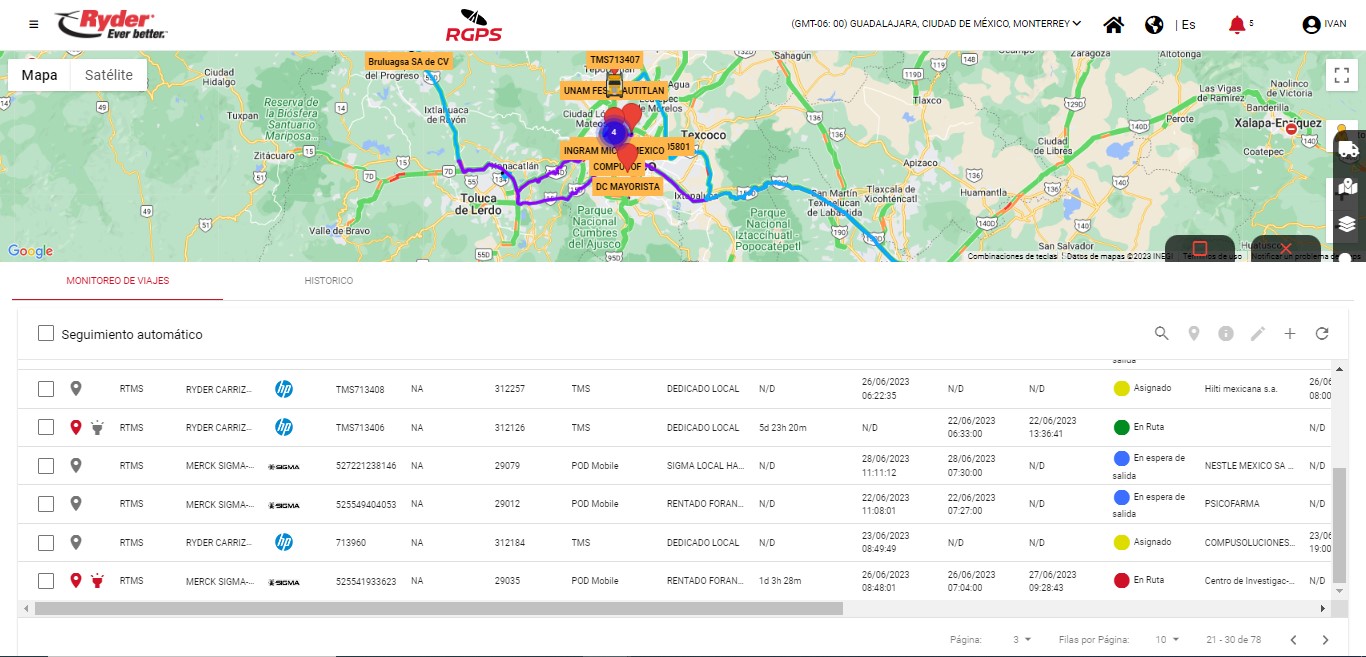Toggle map fullscreen view
Viewport: 1366px width, 657px height.
(1340, 75)
